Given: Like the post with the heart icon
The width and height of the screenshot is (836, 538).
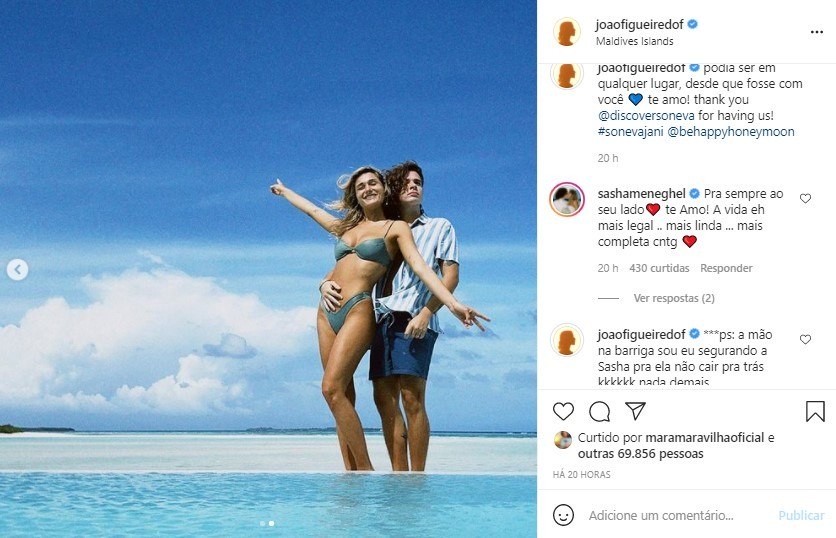Looking at the screenshot, I should 564,411.
